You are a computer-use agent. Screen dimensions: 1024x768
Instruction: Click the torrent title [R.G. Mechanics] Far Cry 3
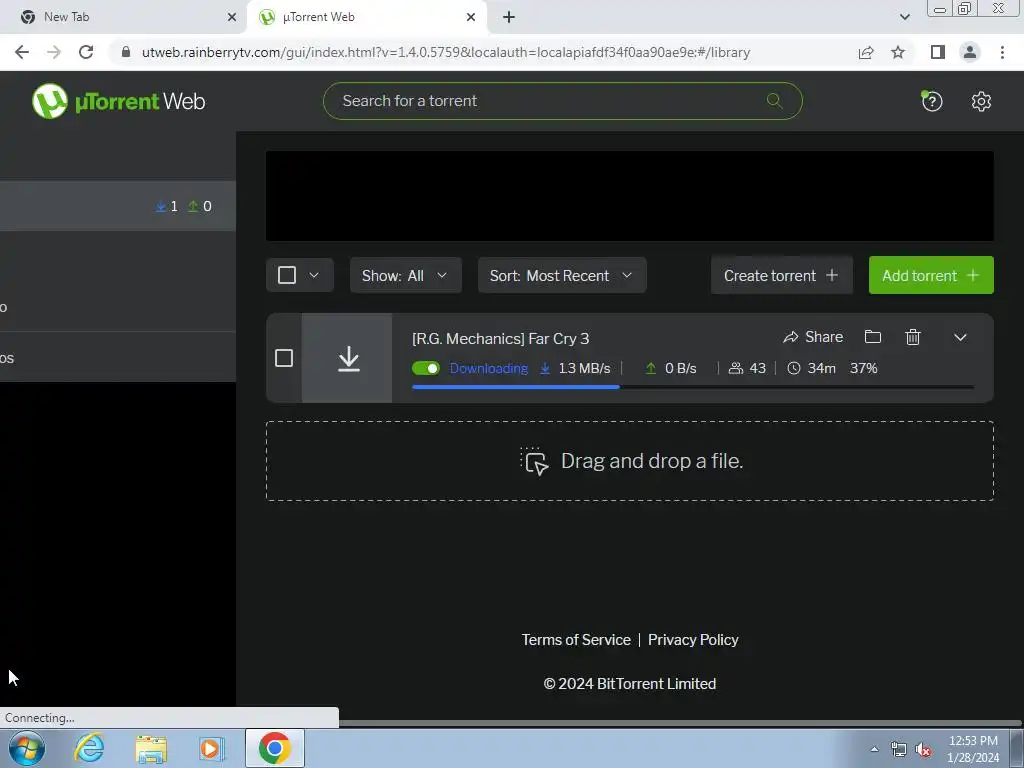(x=500, y=338)
